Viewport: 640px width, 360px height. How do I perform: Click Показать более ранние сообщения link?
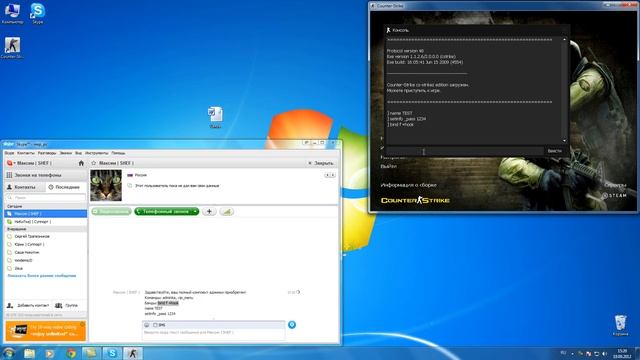pos(42,276)
